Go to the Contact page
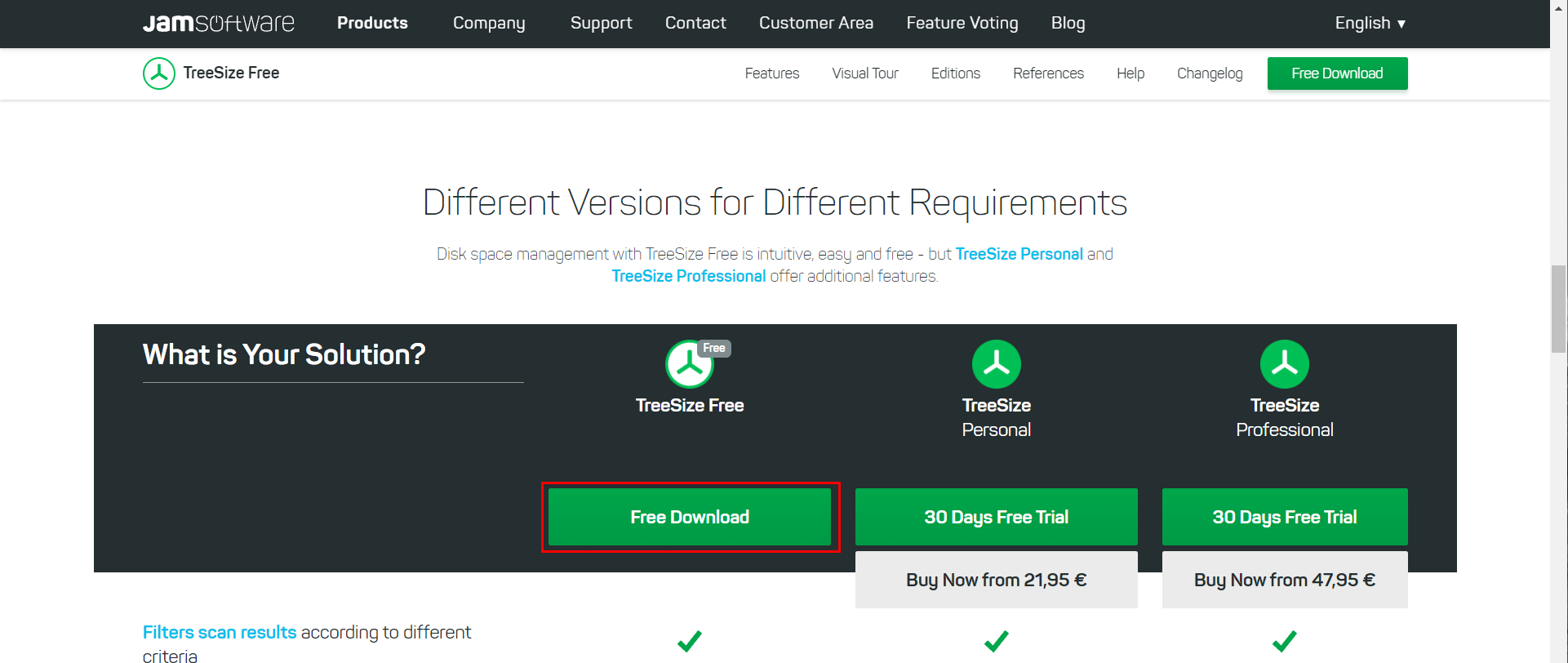This screenshot has width=1568, height=663. pyautogui.click(x=695, y=23)
